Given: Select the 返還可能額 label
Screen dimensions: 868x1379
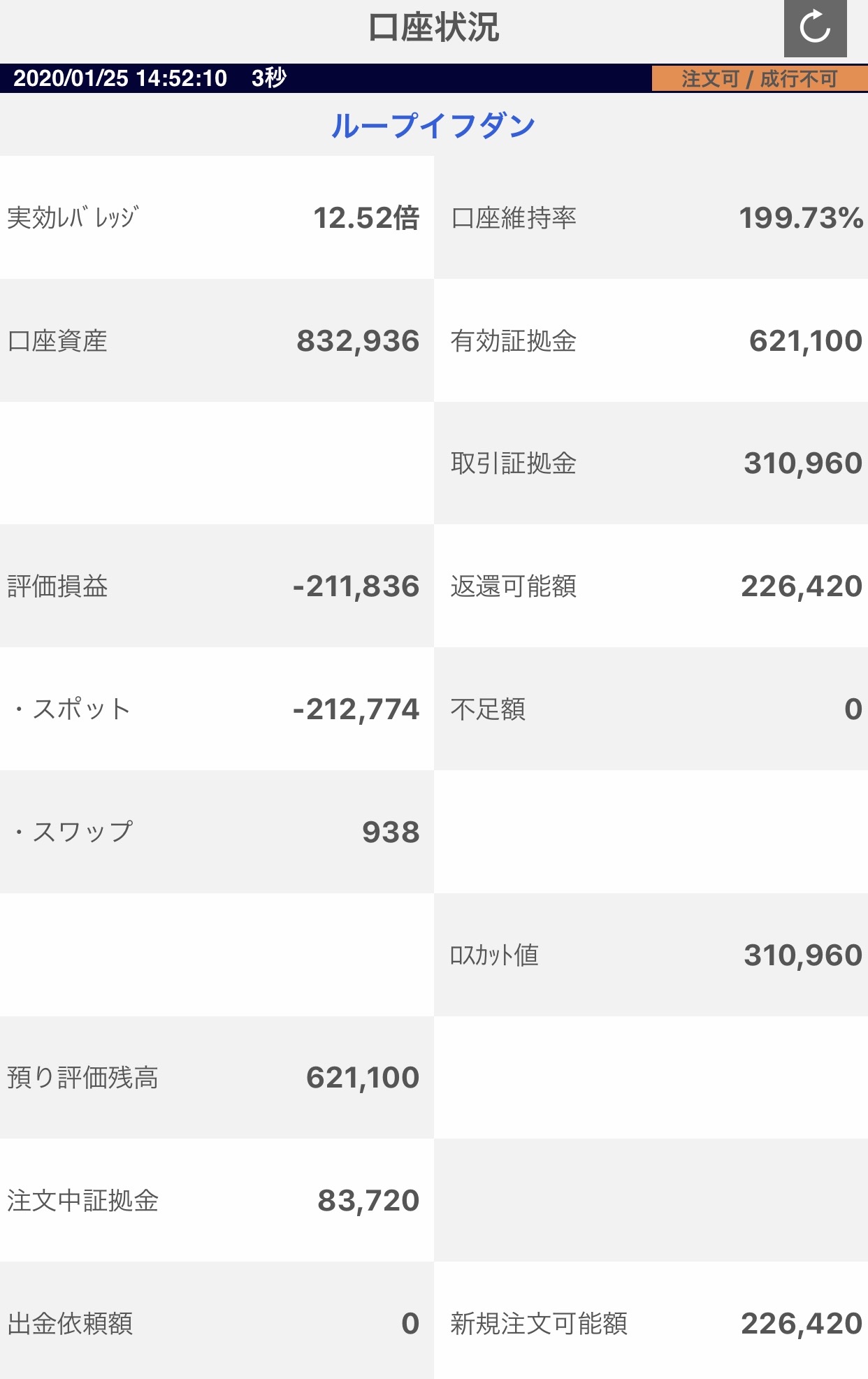Looking at the screenshot, I should click(513, 586).
